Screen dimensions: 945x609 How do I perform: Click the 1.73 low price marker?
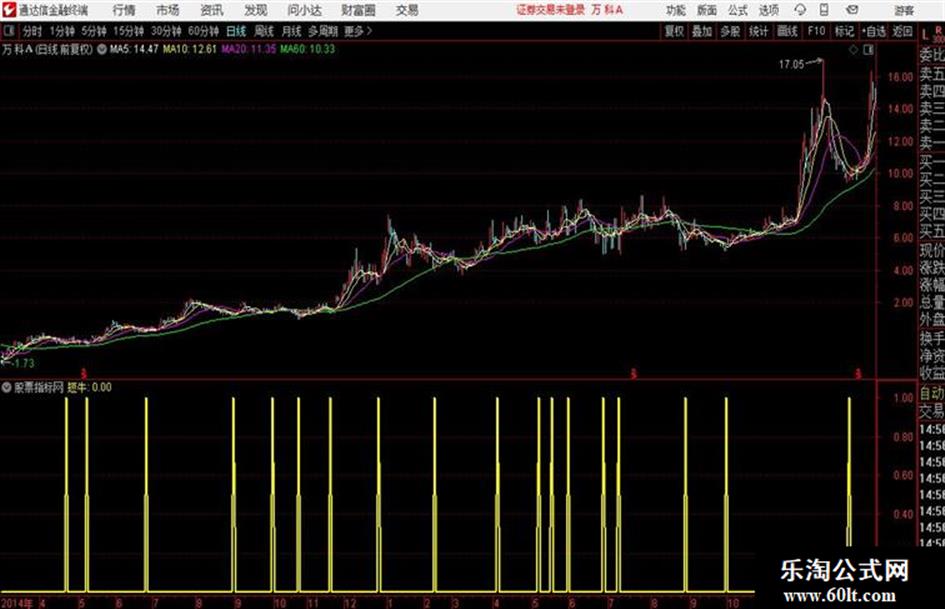[x=22, y=364]
